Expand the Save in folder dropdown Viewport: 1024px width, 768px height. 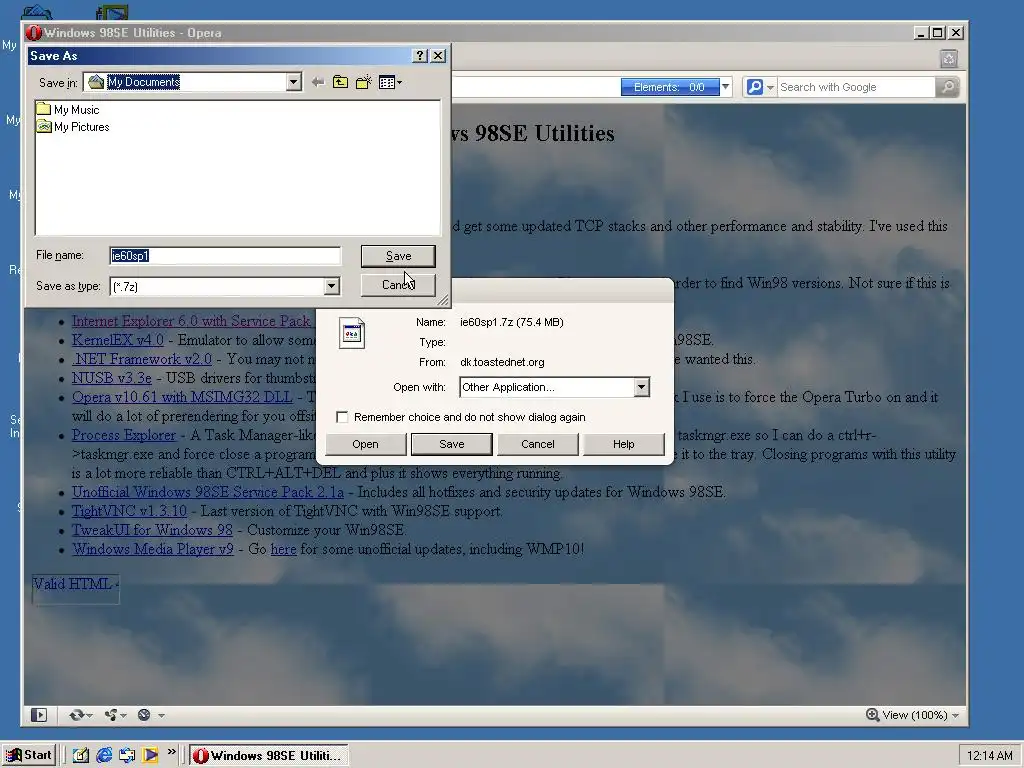coord(294,82)
